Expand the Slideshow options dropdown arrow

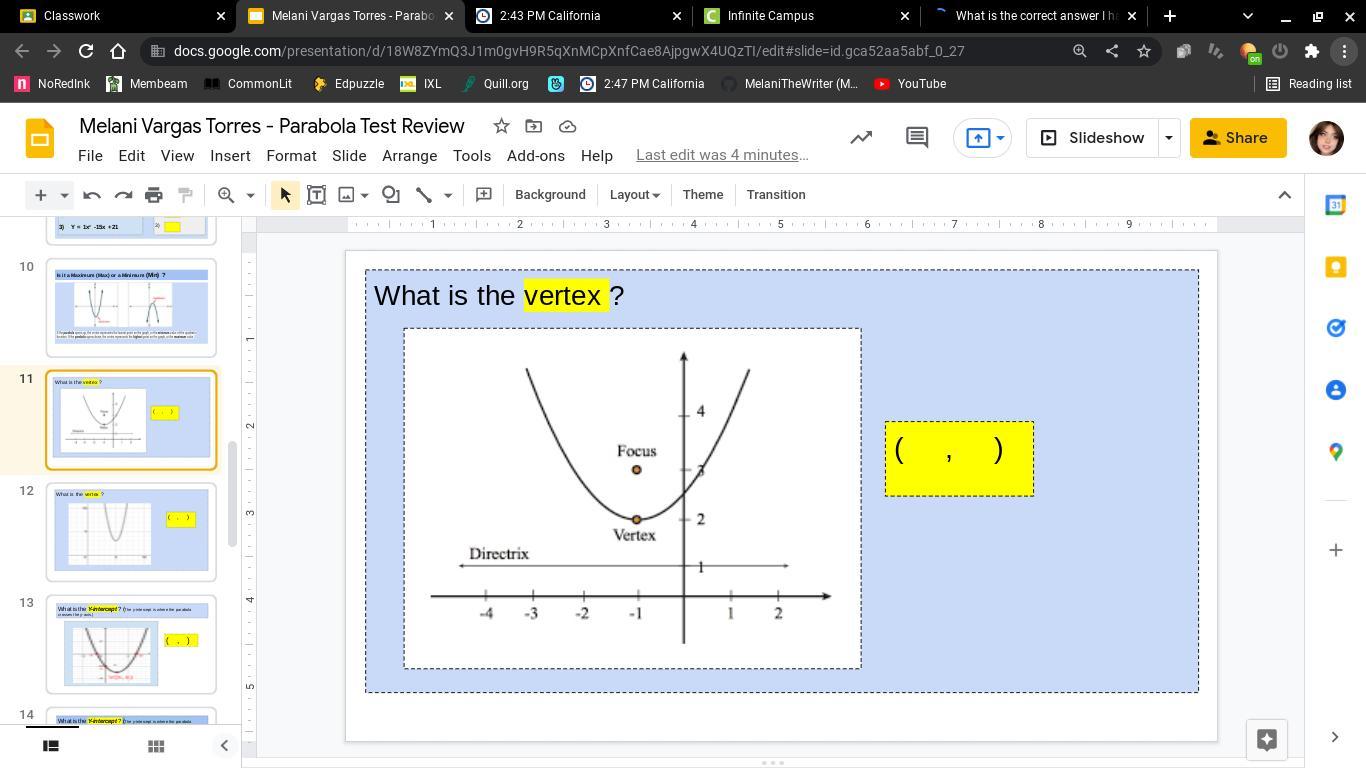point(1168,138)
